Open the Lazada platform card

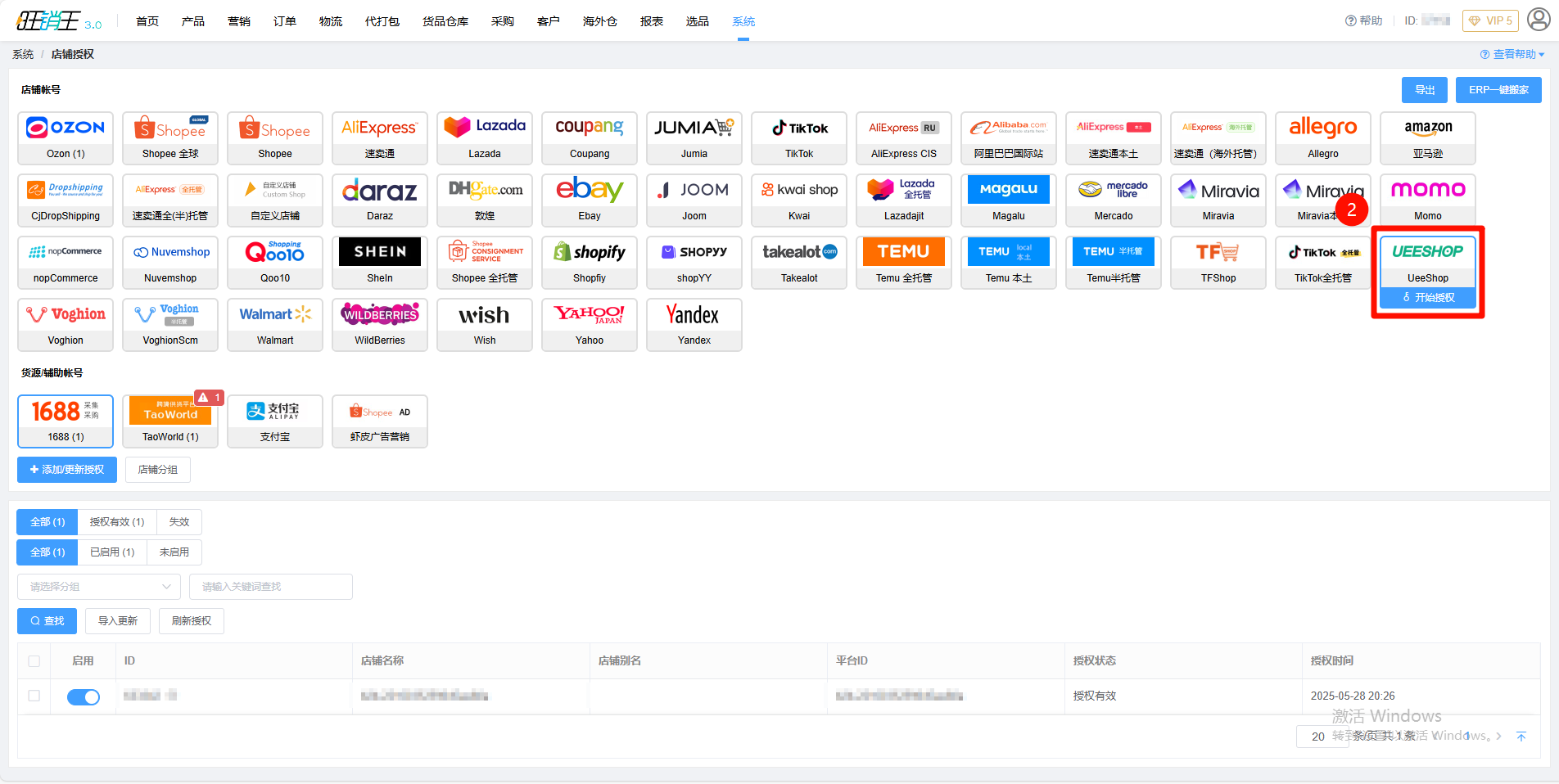[485, 138]
